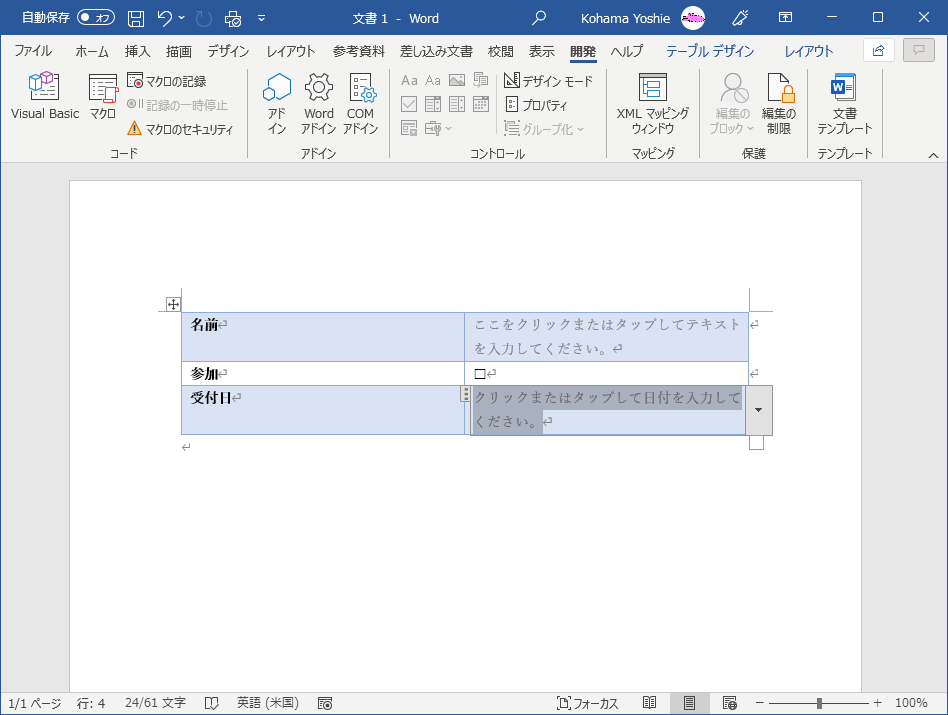Open the date picker dropdown arrow
Image resolution: width=948 pixels, height=715 pixels.
pyautogui.click(x=759, y=410)
